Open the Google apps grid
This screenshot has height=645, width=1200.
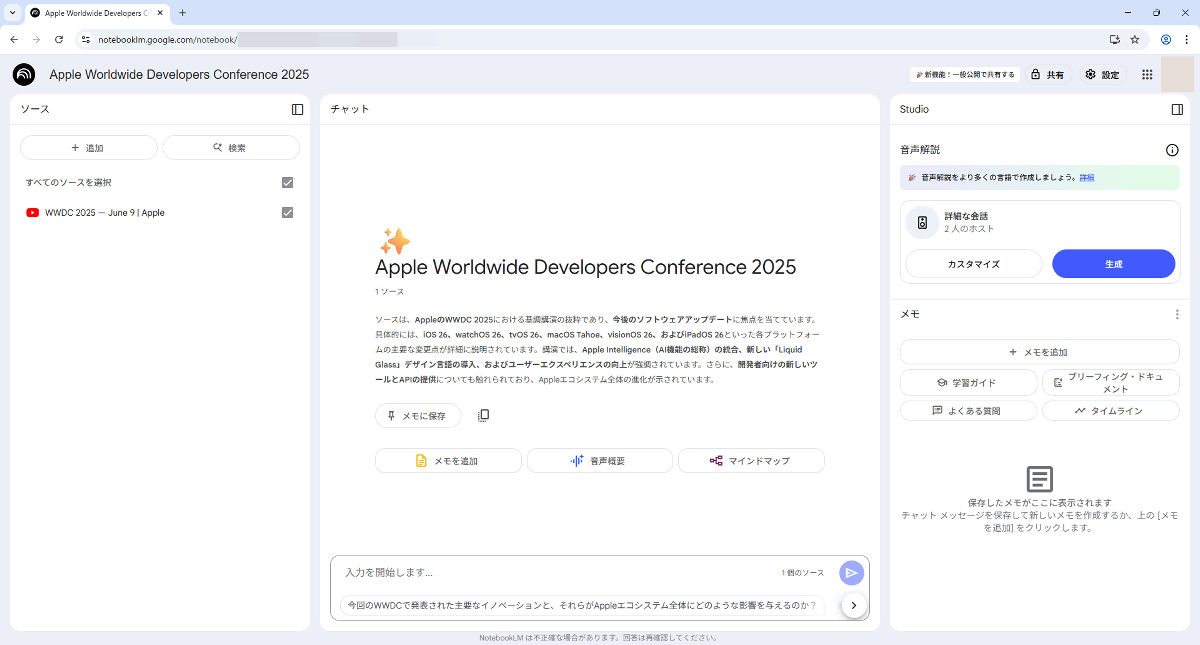pos(1147,75)
